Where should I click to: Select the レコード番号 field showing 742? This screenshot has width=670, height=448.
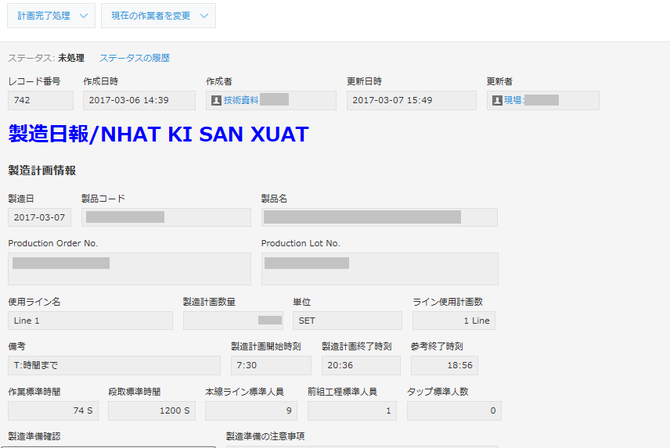[x=40, y=100]
